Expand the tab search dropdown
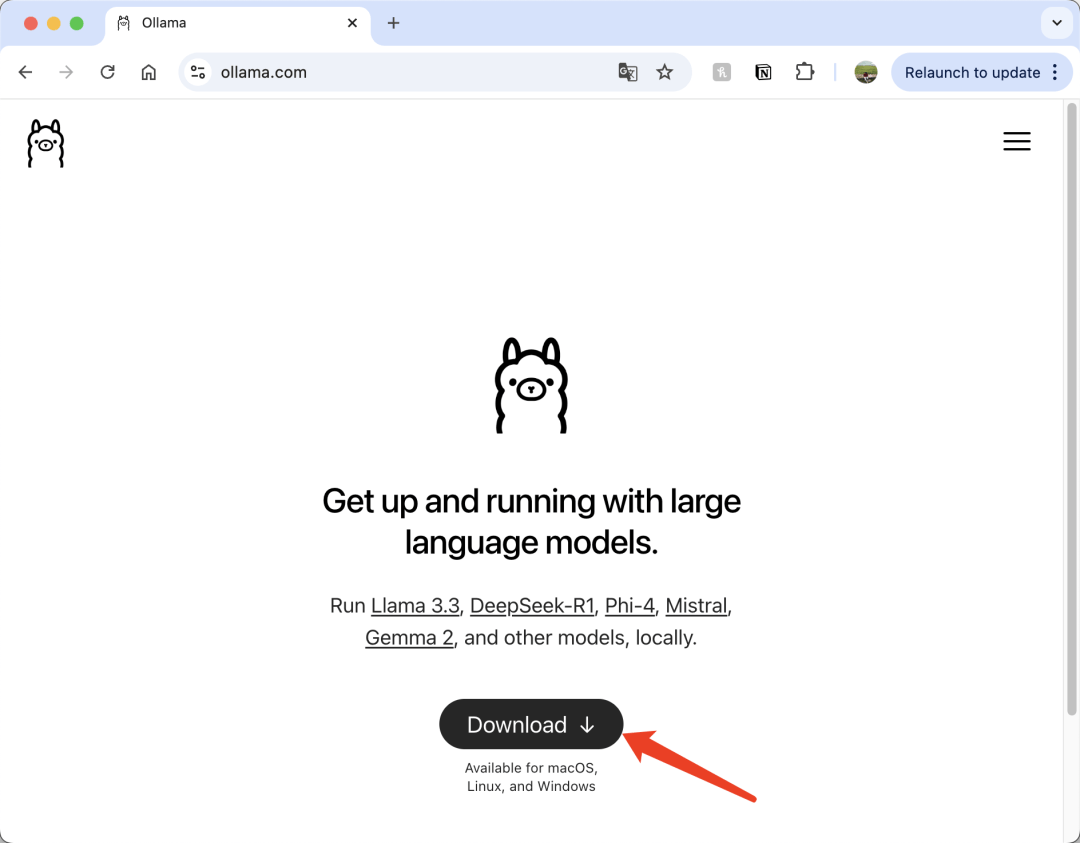 1057,23
